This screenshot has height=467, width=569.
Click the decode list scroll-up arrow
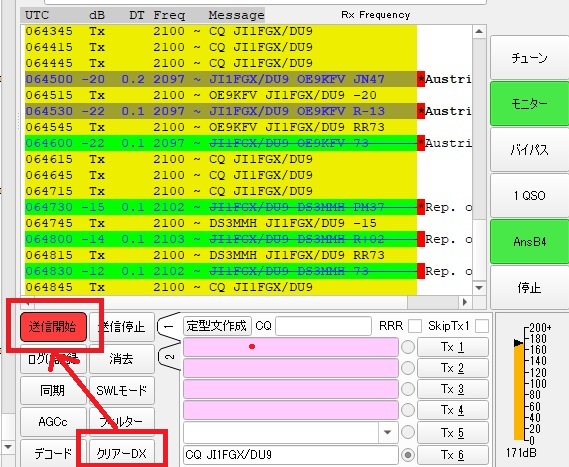[479, 31]
